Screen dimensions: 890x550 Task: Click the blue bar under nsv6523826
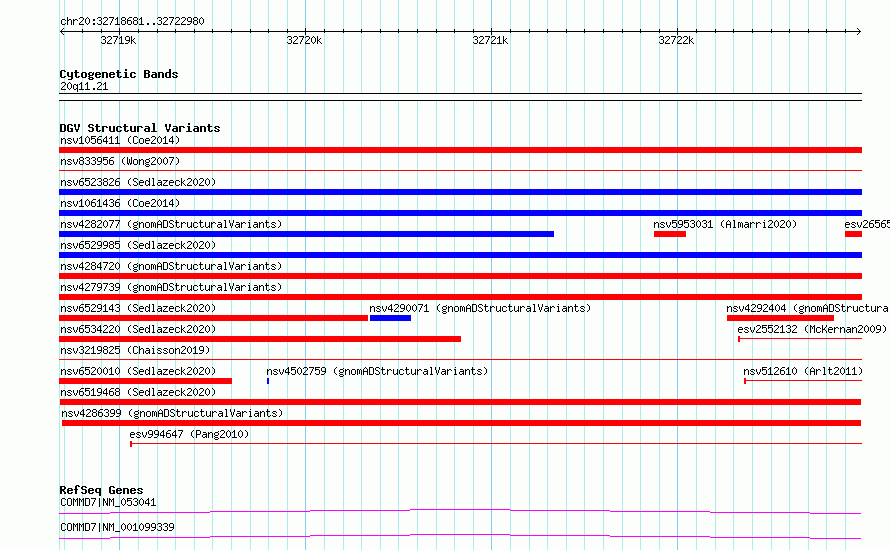pyautogui.click(x=460, y=192)
